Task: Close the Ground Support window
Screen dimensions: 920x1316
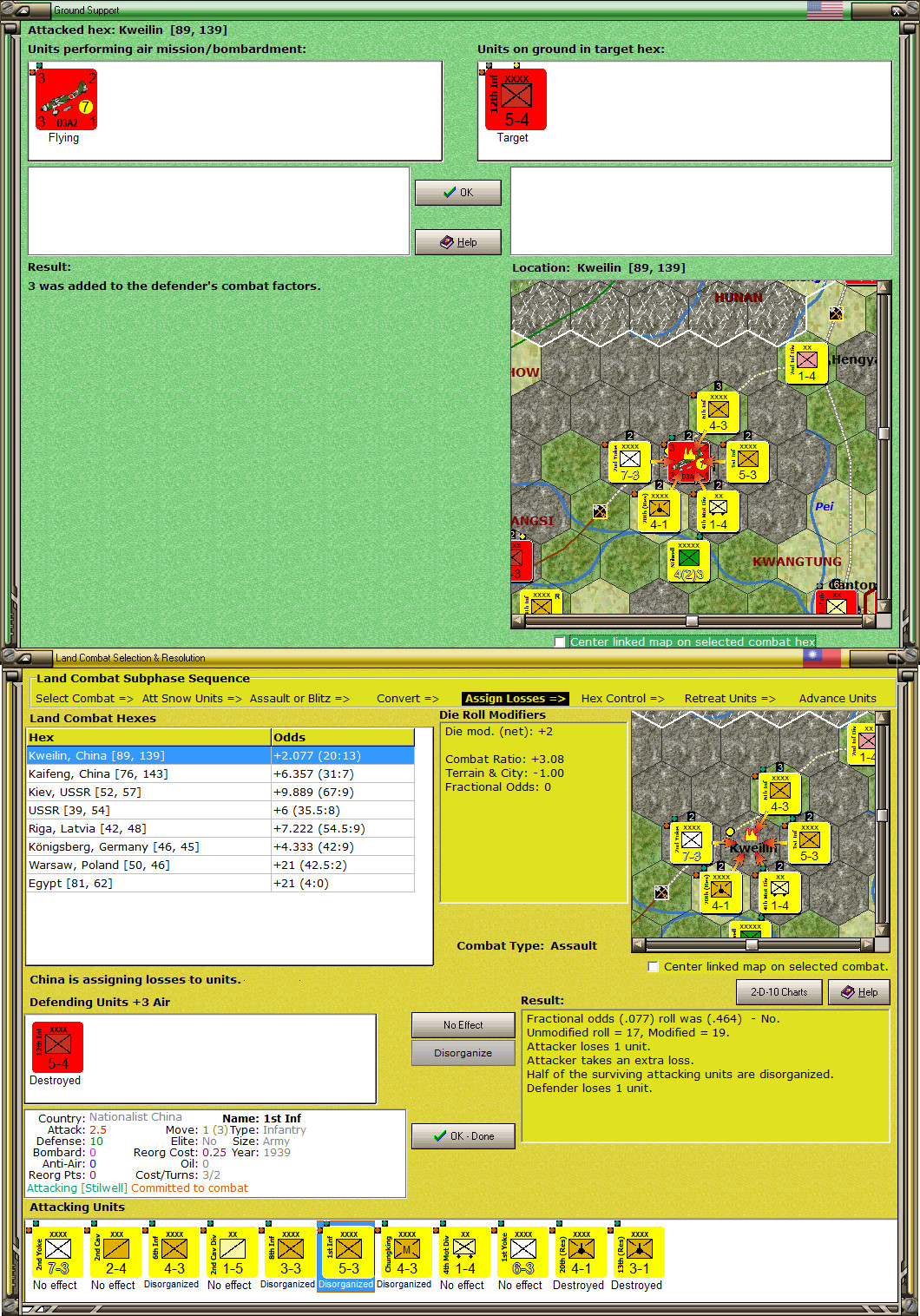Action: [897, 10]
